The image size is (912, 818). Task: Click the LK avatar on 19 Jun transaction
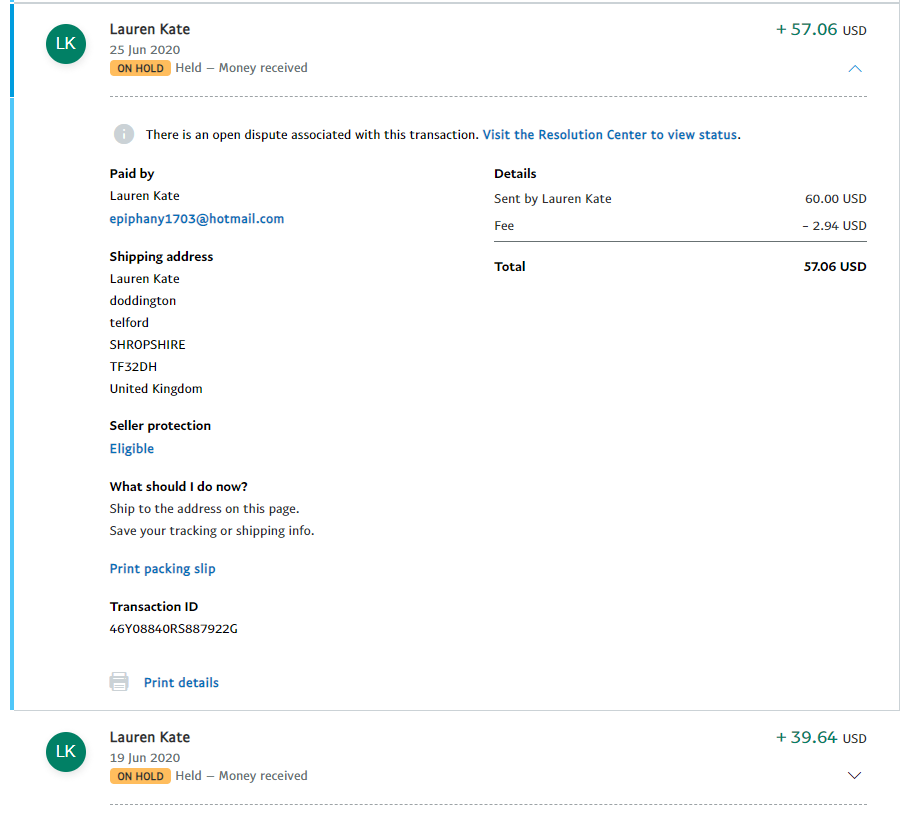[x=66, y=751]
